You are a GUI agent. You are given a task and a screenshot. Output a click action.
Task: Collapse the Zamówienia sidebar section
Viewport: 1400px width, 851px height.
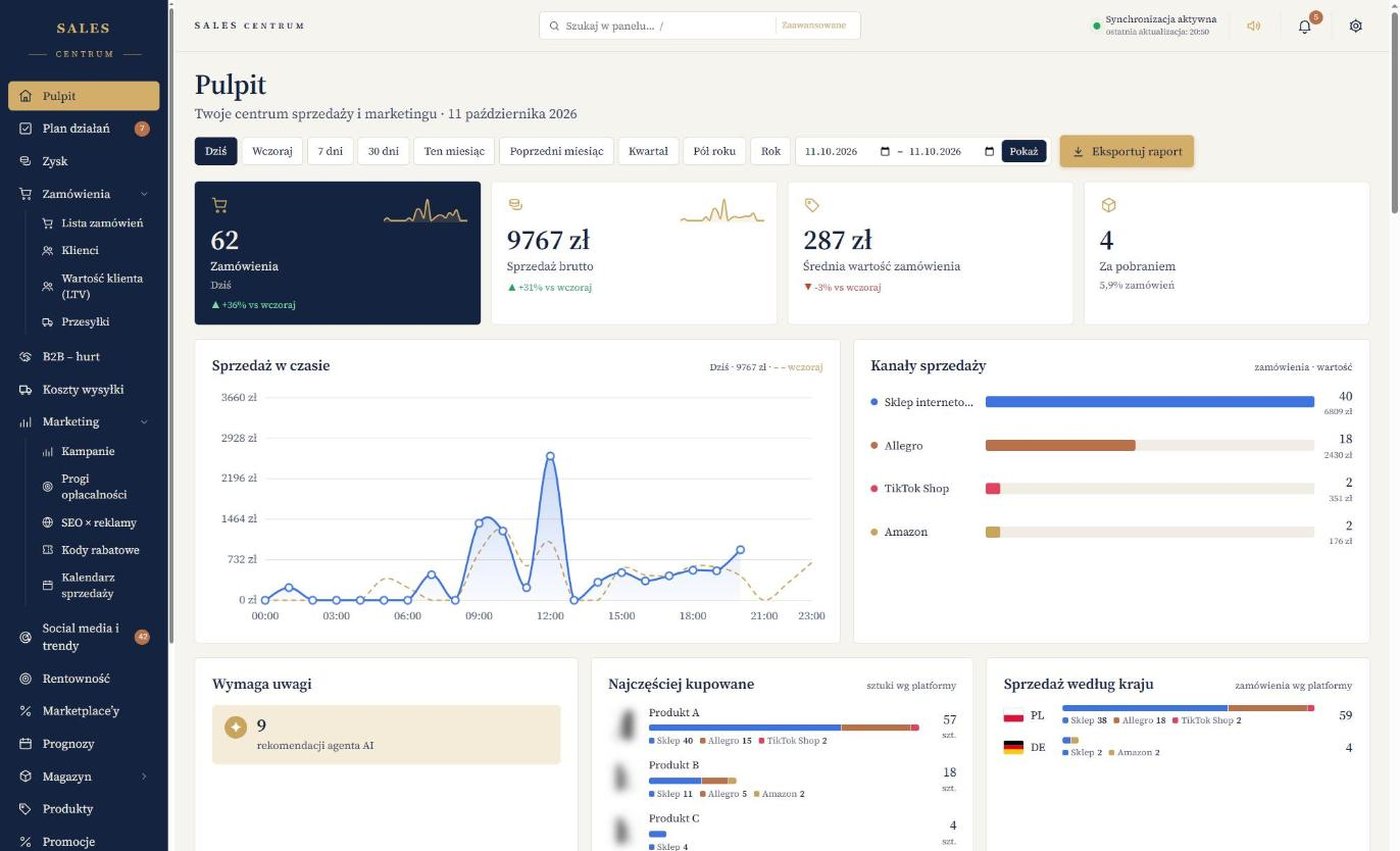tap(144, 194)
